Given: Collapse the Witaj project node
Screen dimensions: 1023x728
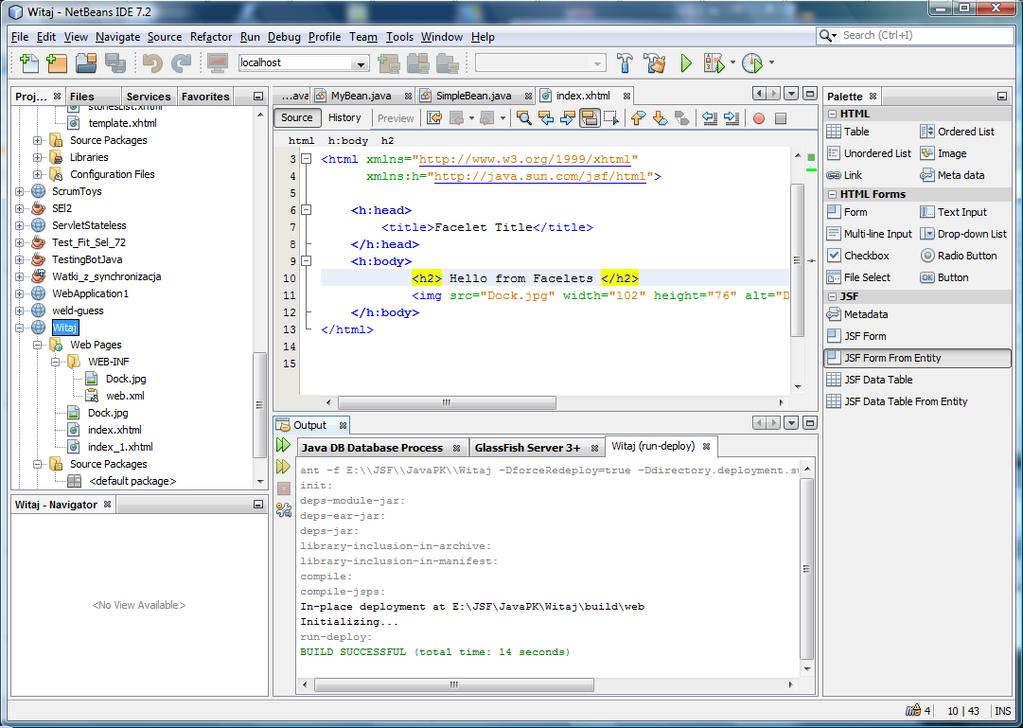Looking at the screenshot, I should point(19,327).
